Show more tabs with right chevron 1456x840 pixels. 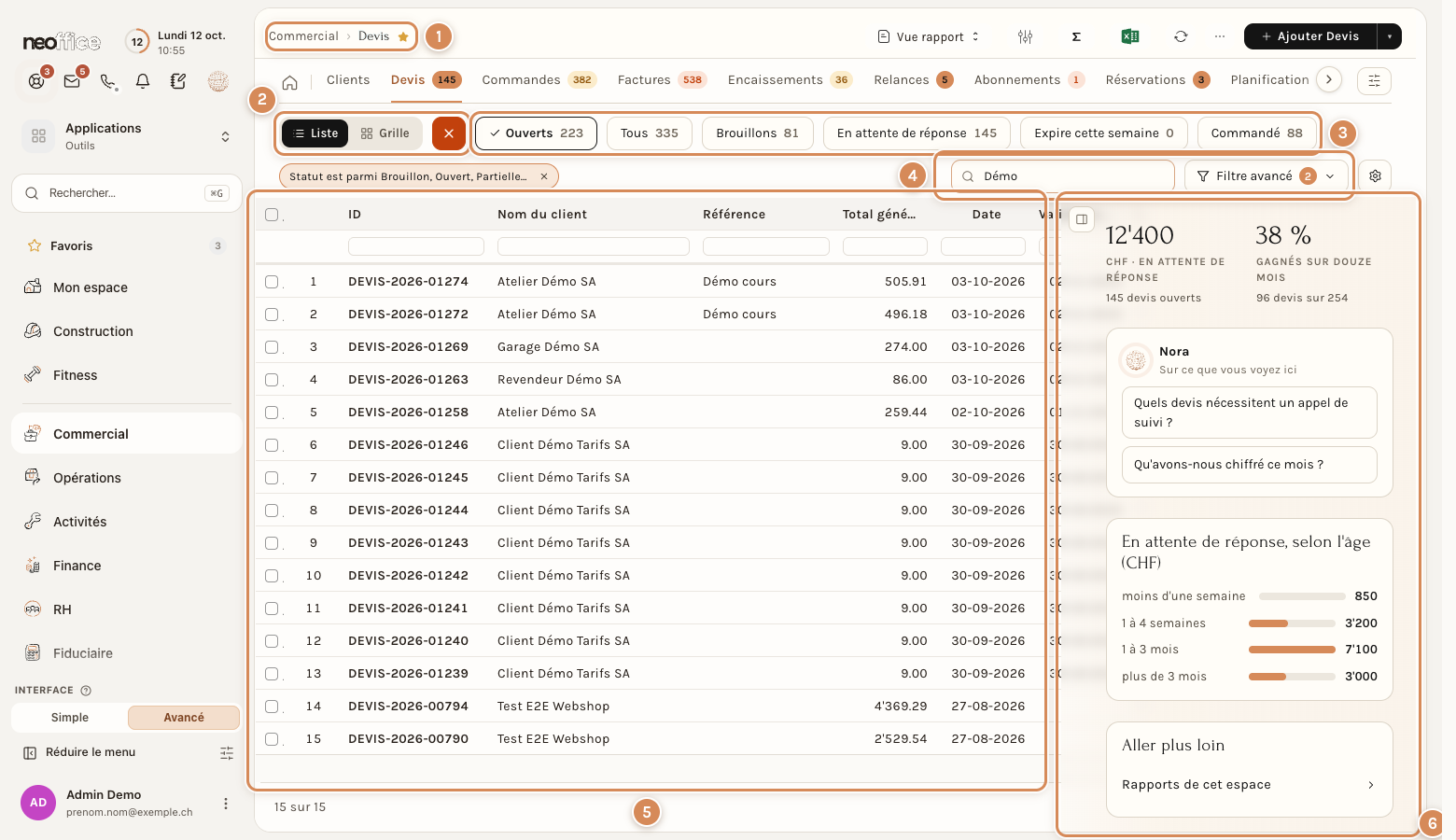click(1329, 80)
